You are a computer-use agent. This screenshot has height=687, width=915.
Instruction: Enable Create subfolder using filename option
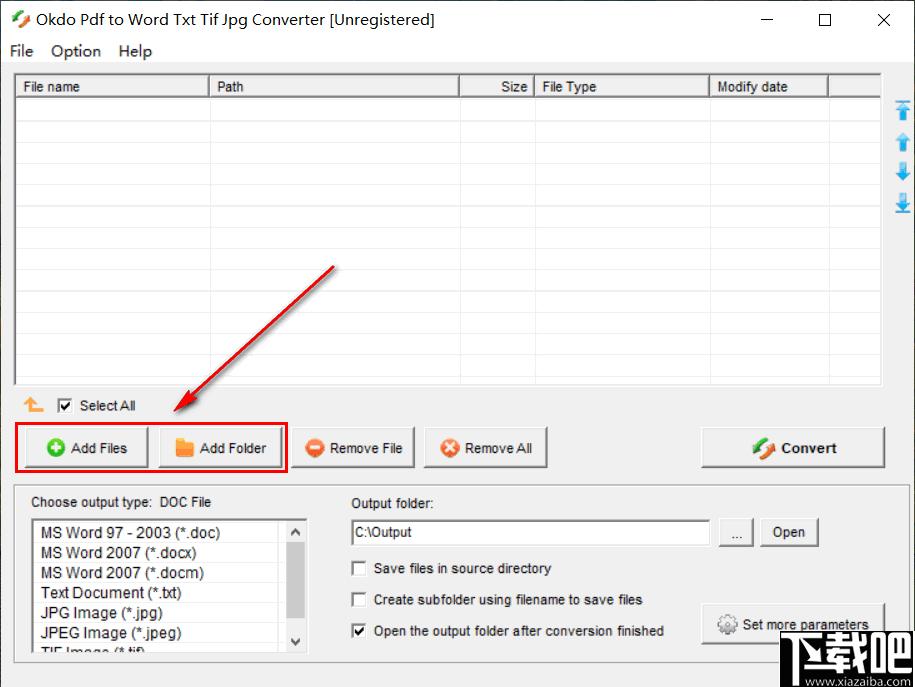(x=359, y=599)
